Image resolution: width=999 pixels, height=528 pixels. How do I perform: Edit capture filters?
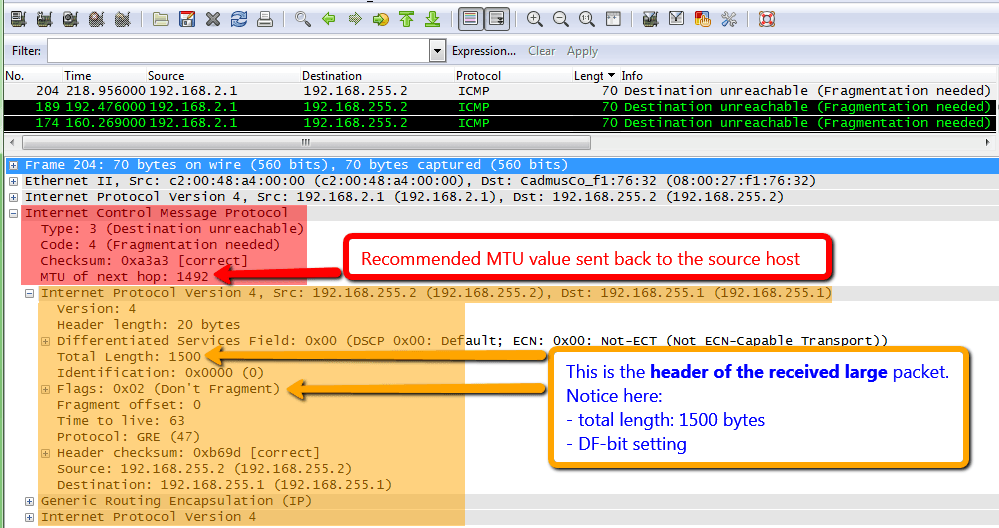[x=650, y=19]
